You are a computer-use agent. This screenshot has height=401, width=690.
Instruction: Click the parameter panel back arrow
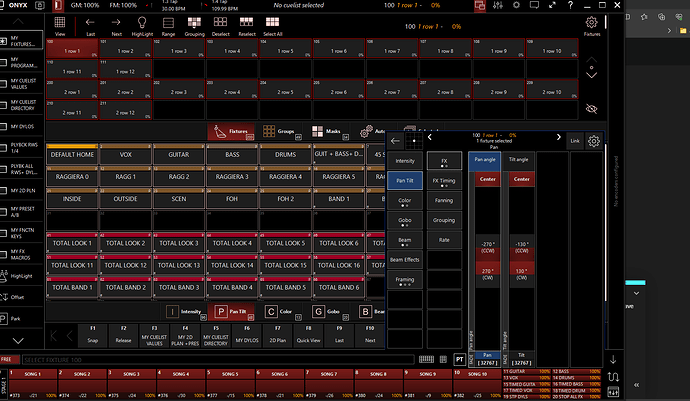point(395,141)
